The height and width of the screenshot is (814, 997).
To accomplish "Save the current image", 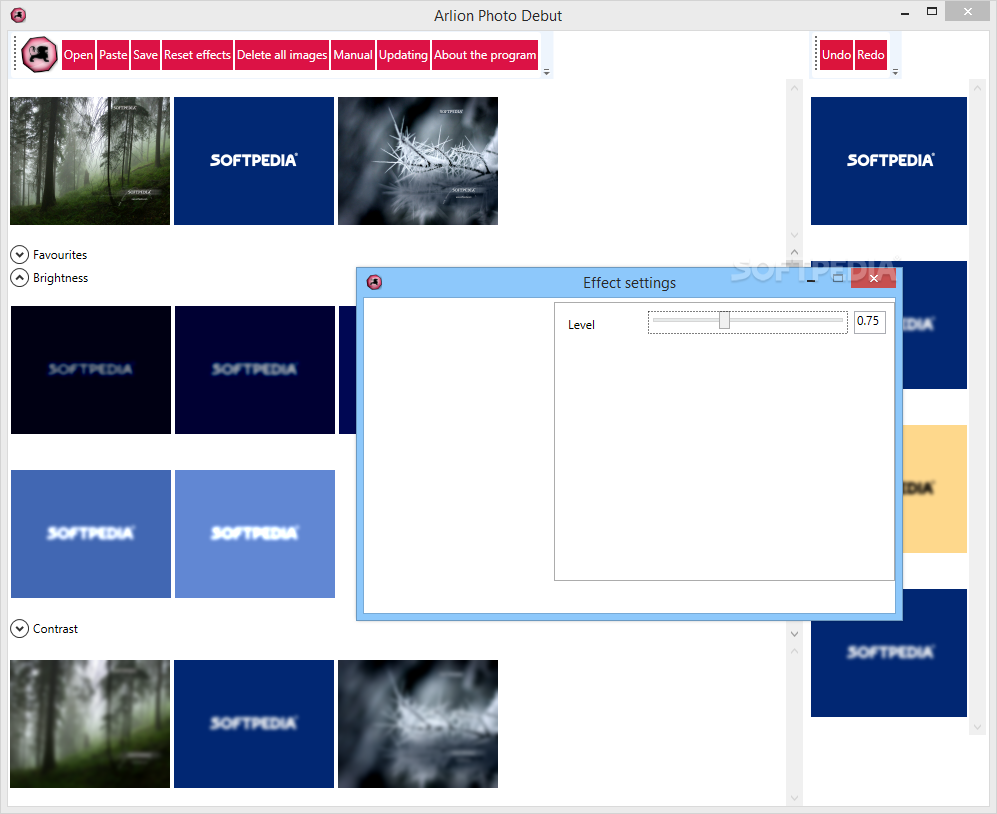I will pyautogui.click(x=146, y=55).
